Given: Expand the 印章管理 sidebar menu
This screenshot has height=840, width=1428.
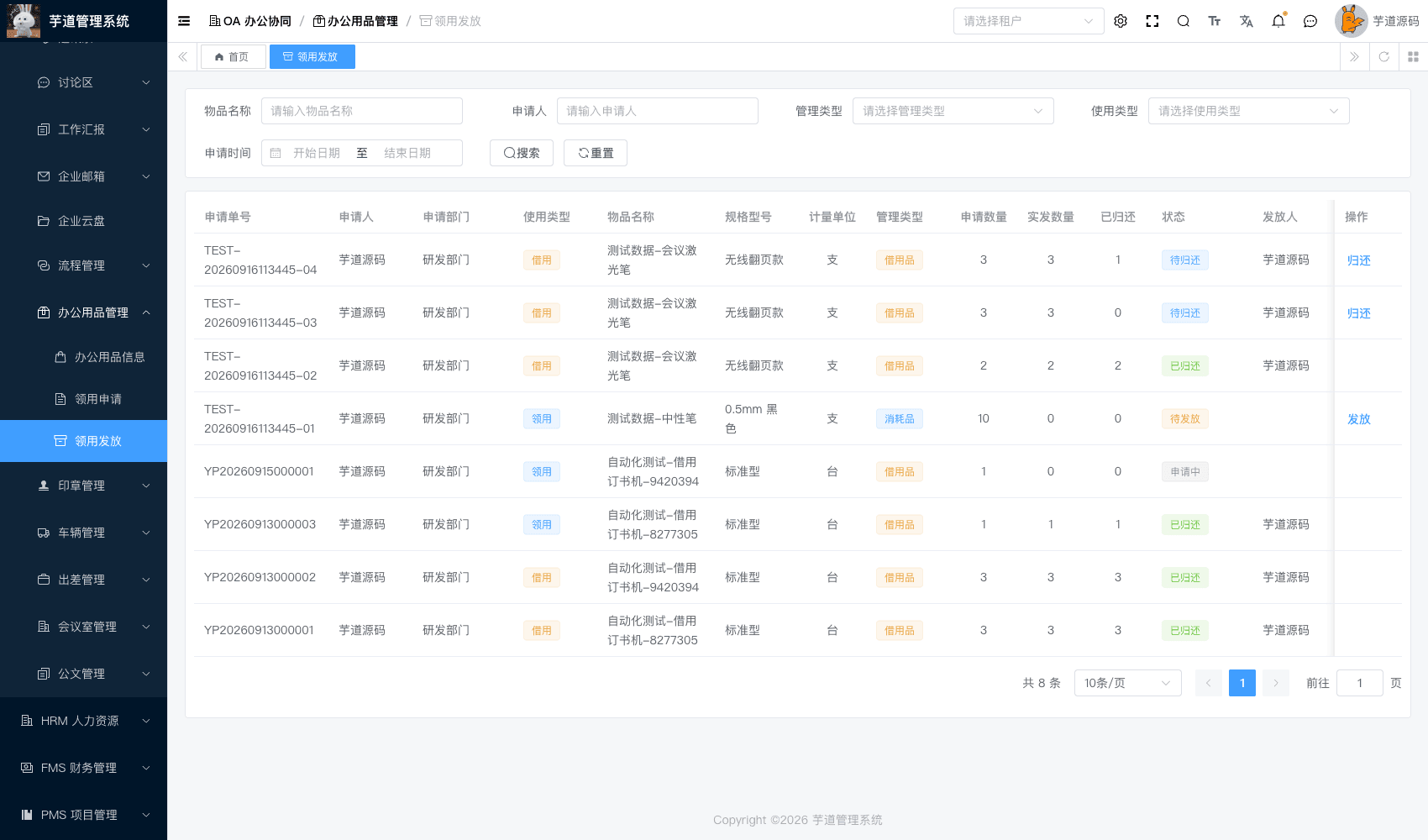Looking at the screenshot, I should [x=84, y=486].
